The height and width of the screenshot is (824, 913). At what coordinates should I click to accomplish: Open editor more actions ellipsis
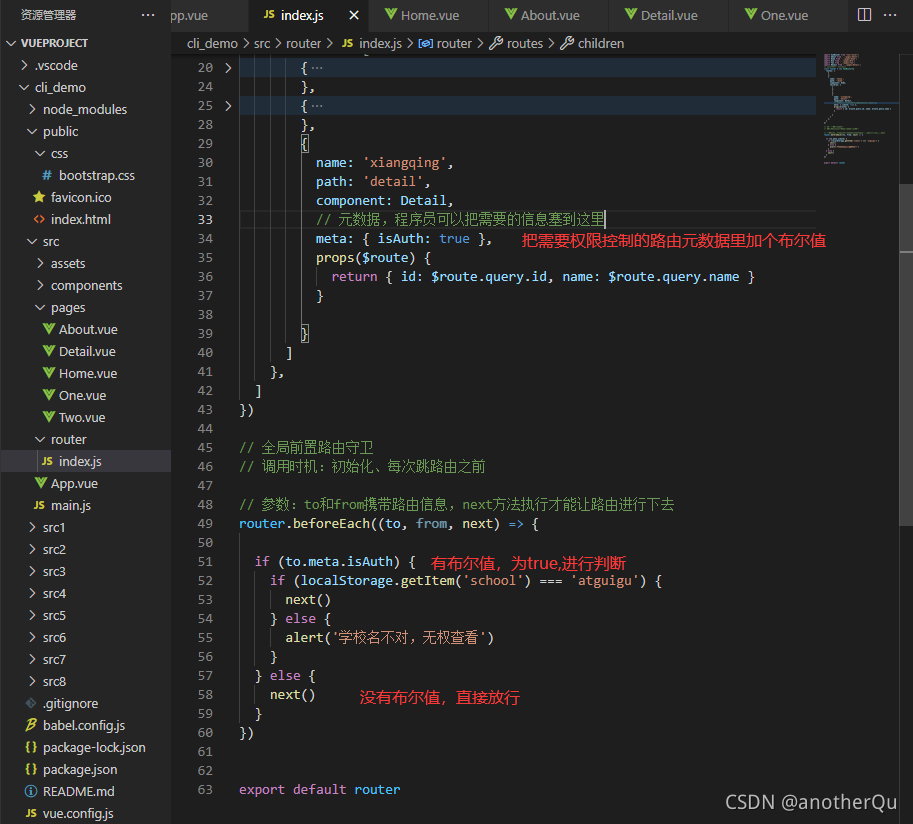pos(890,15)
